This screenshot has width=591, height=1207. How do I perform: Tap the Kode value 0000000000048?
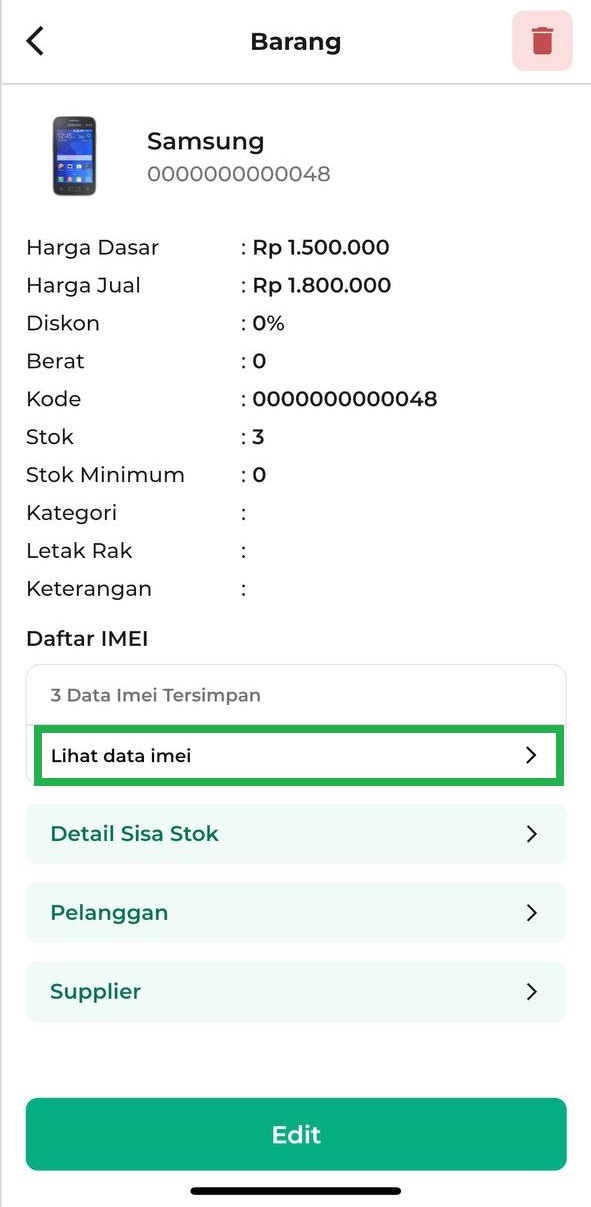point(345,399)
